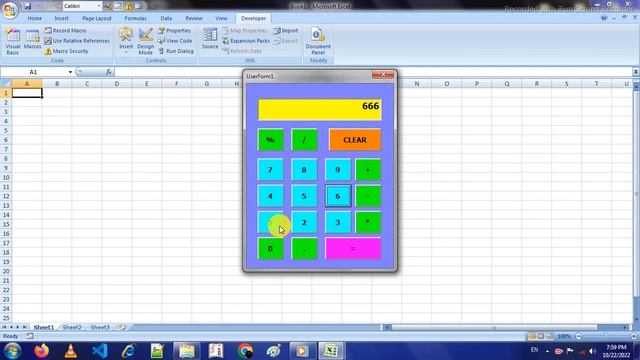The height and width of the screenshot is (360, 640).
Task: Click the % button on the calculator
Action: pyautogui.click(x=270, y=140)
